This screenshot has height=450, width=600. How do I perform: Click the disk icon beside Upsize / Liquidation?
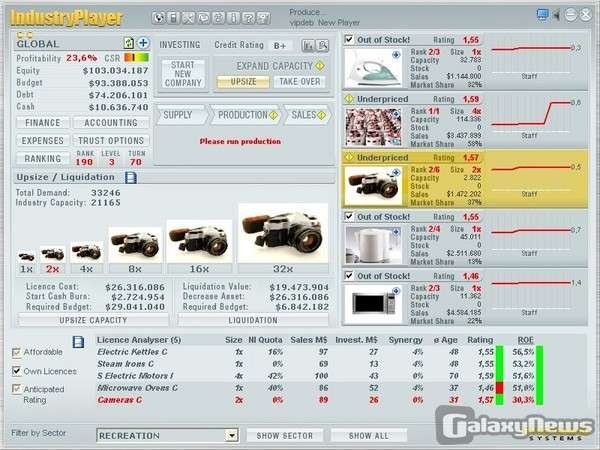tap(131, 177)
